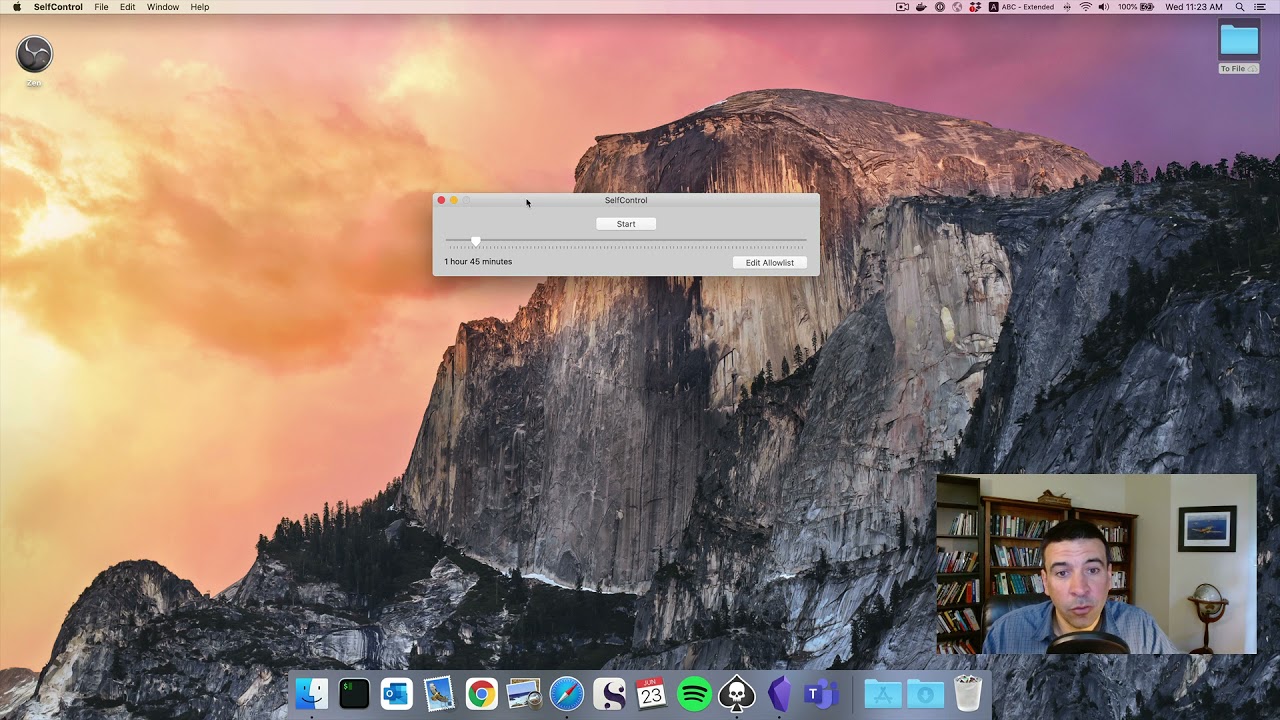1280x720 pixels.
Task: Open the Help menu
Action: pyautogui.click(x=200, y=7)
